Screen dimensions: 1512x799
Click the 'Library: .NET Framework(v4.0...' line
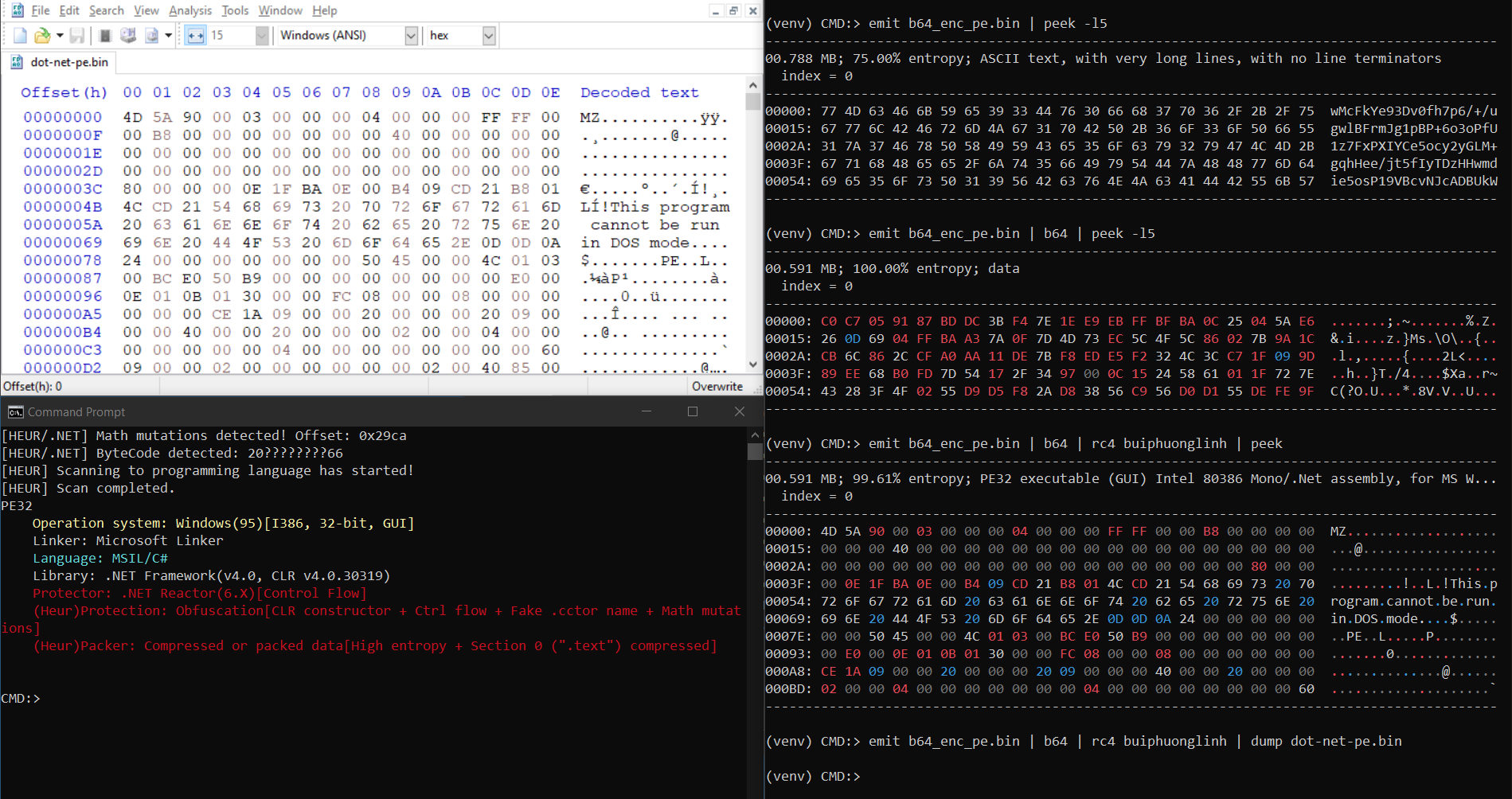click(212, 575)
